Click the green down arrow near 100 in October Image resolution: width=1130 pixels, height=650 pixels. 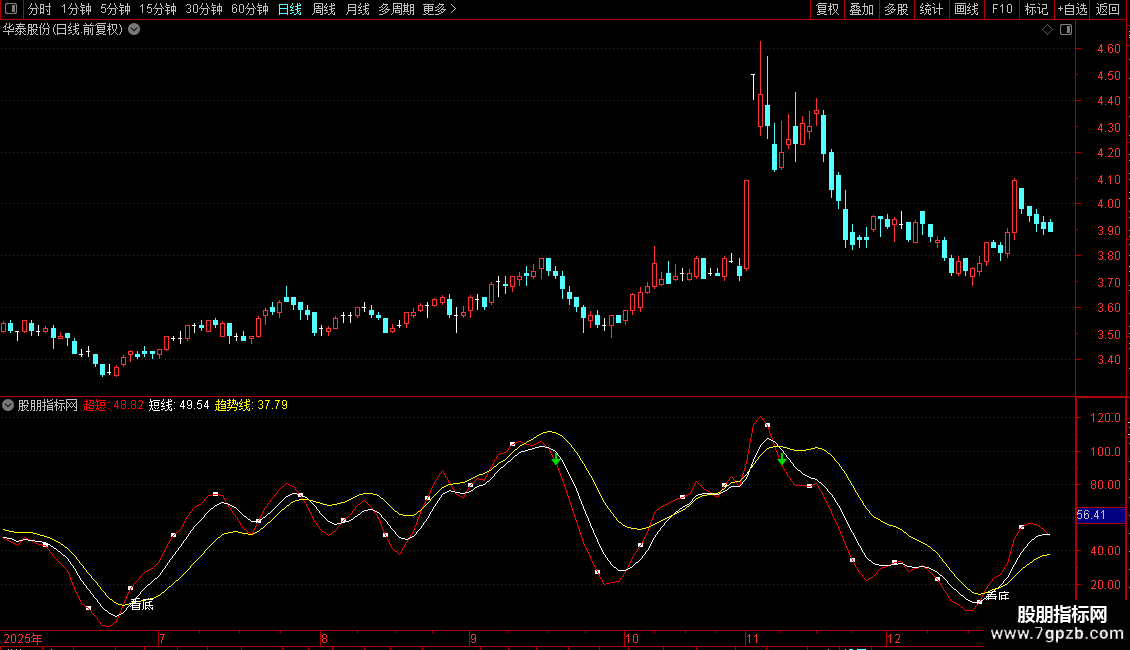click(x=556, y=458)
